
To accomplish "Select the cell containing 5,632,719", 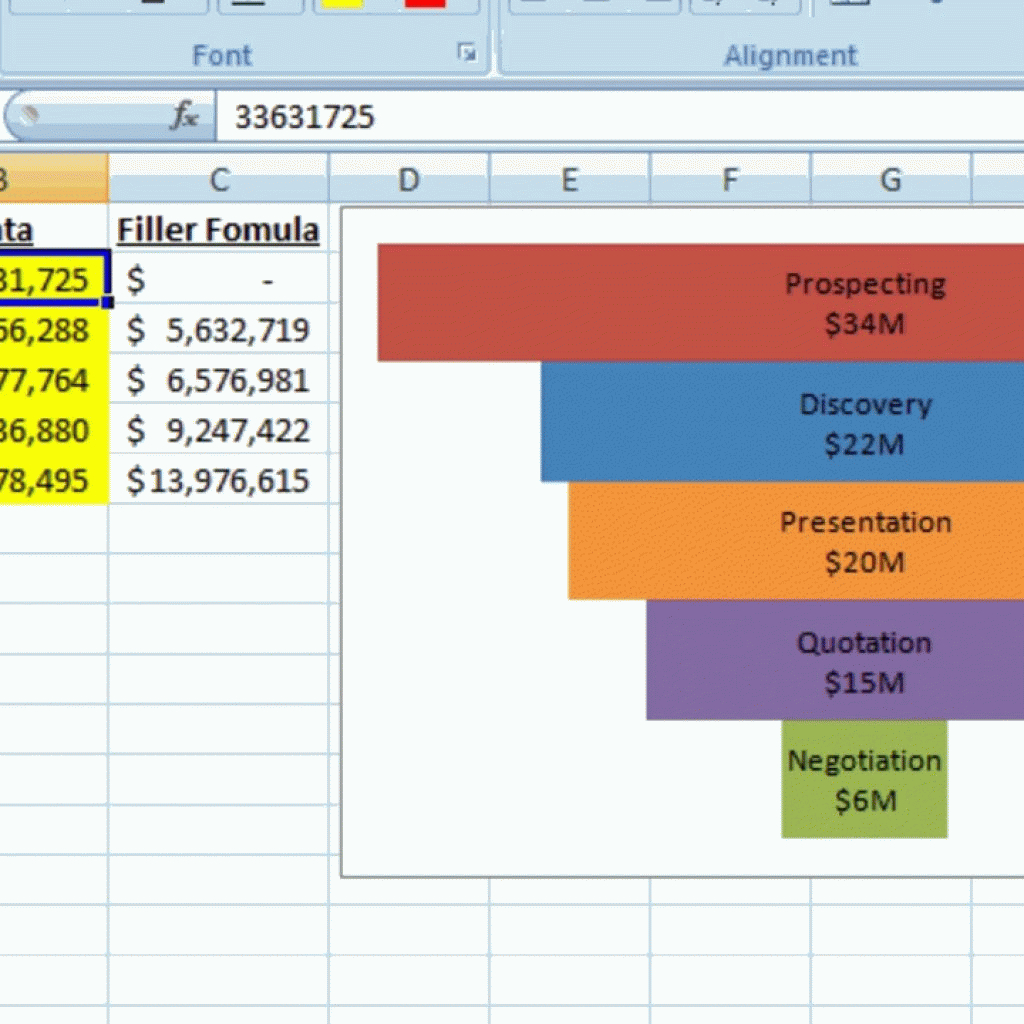I will point(218,331).
